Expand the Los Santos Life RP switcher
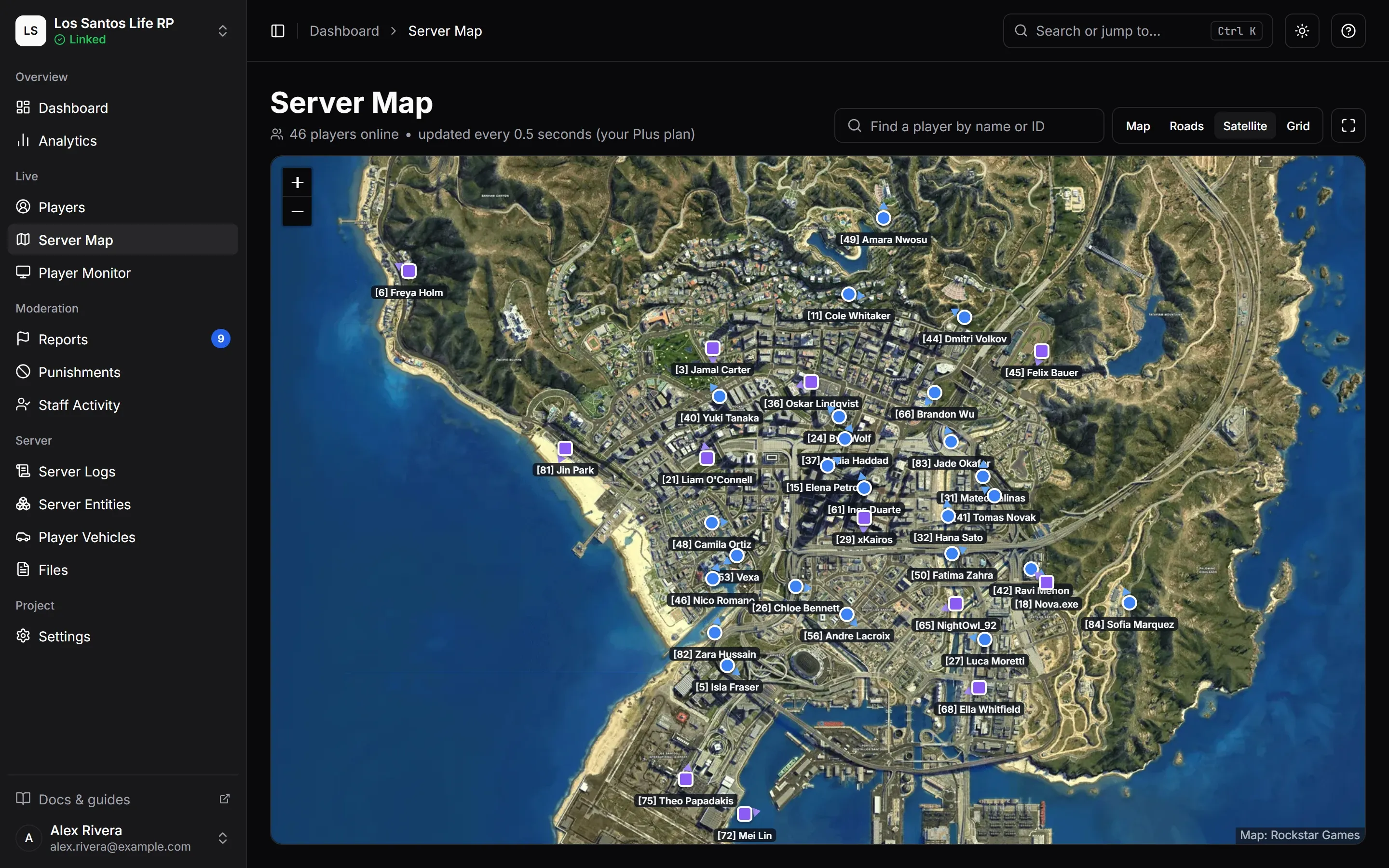Image resolution: width=1389 pixels, height=868 pixels. tap(223, 31)
